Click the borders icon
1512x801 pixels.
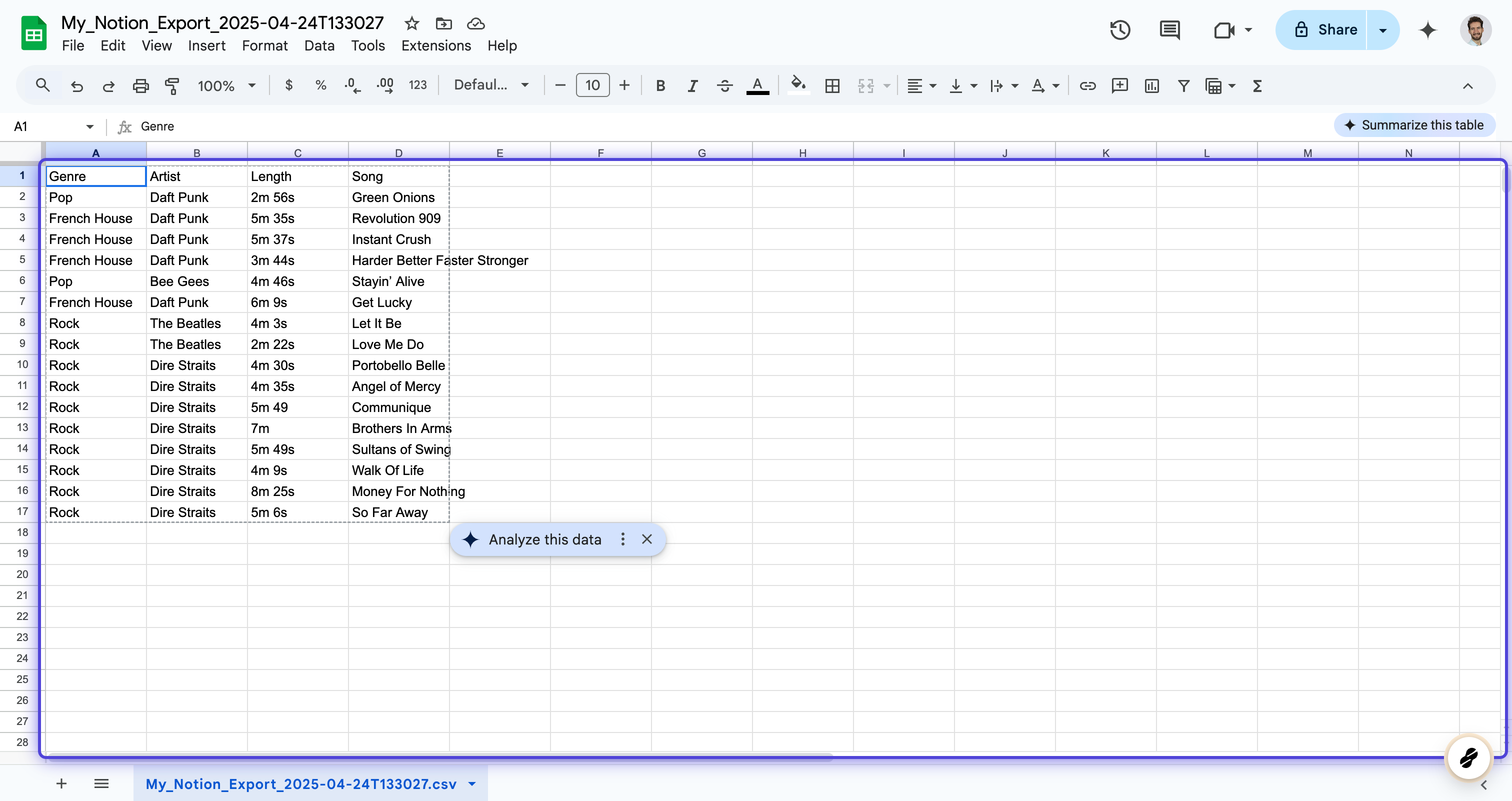tap(831, 85)
